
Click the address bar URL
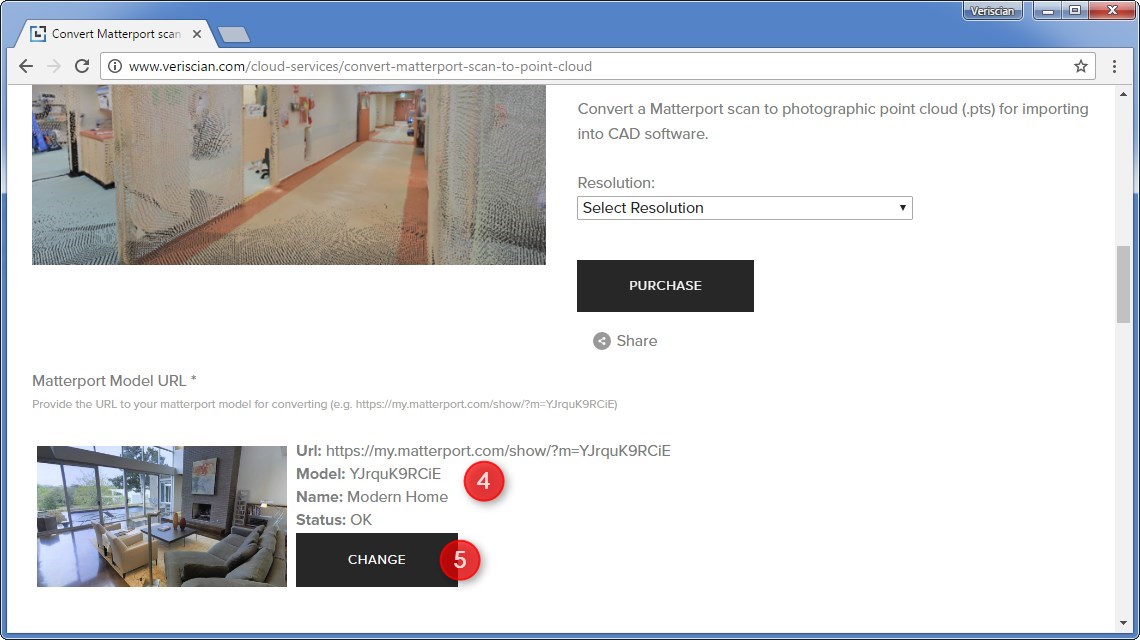point(360,66)
